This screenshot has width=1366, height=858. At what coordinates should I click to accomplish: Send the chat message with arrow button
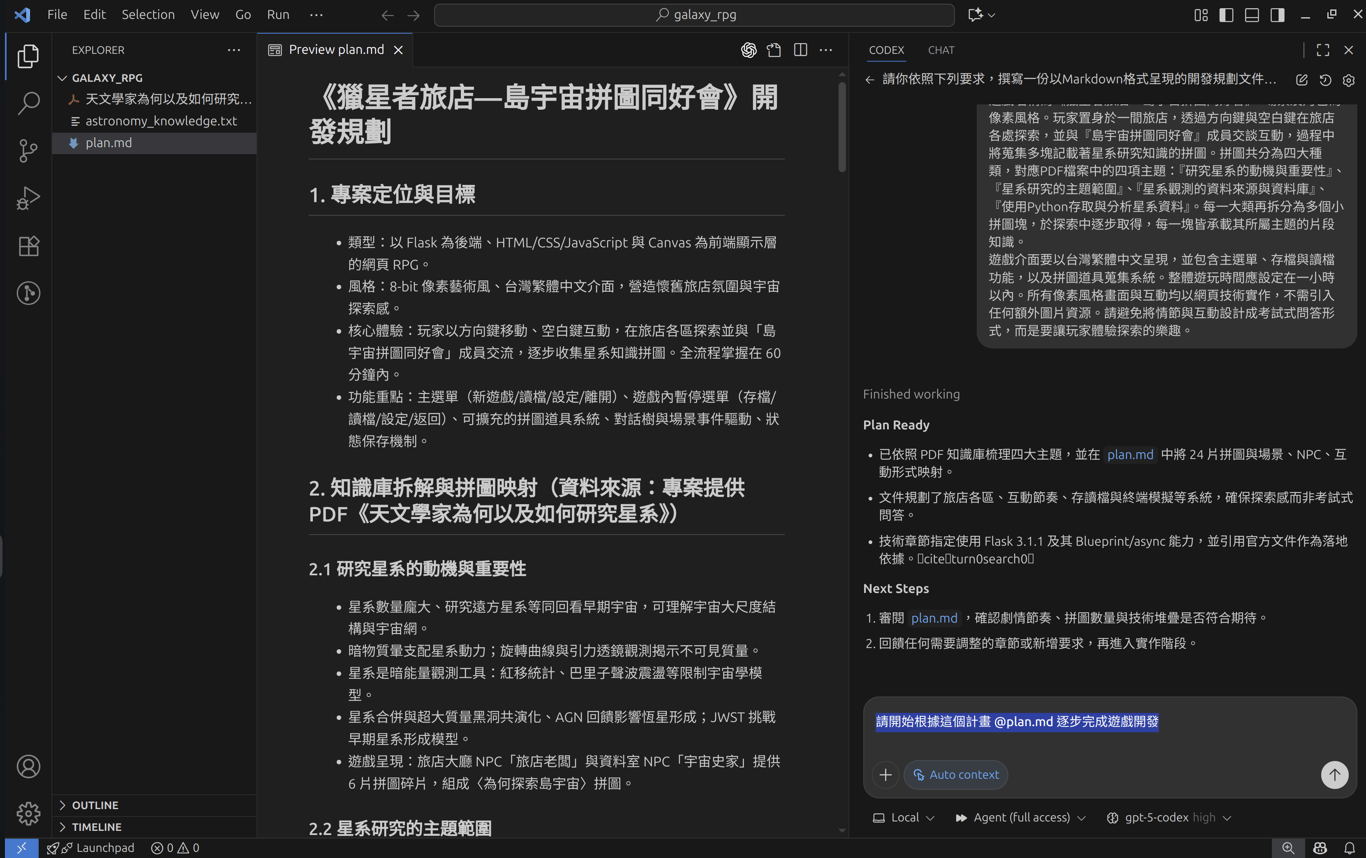click(1334, 775)
